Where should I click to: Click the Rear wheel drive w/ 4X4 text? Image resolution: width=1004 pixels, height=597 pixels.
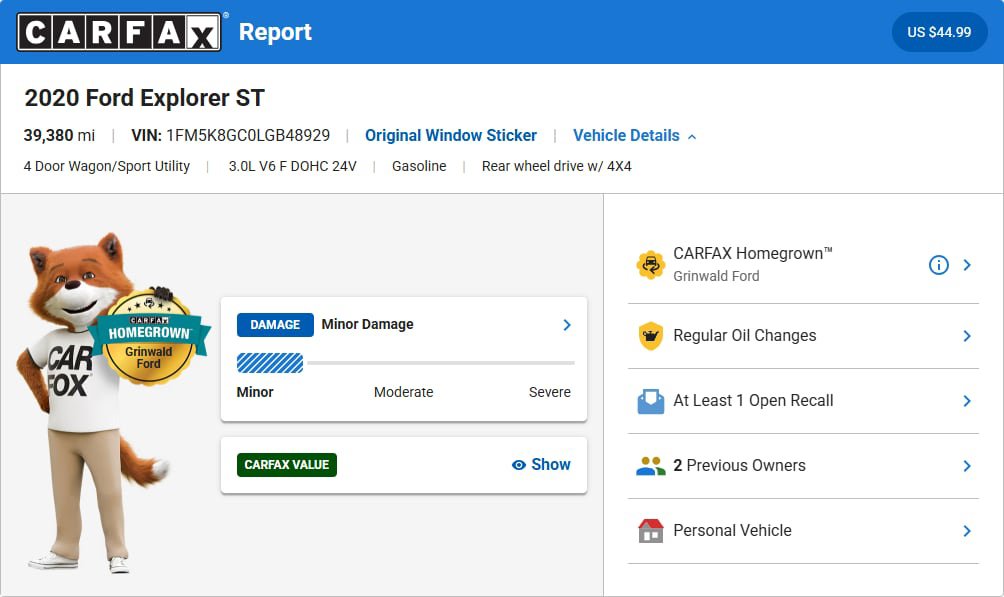(556, 167)
